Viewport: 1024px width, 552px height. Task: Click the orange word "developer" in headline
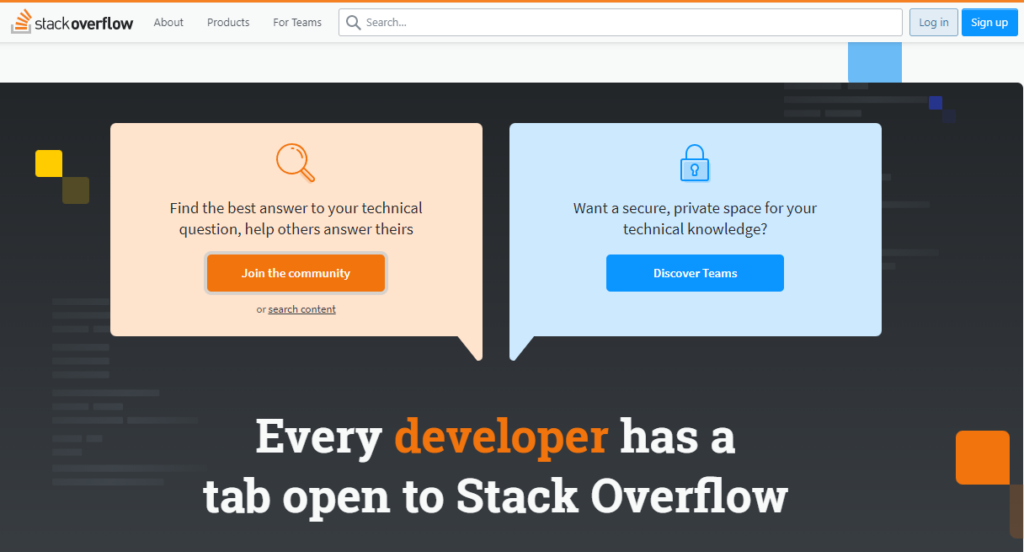[501, 436]
